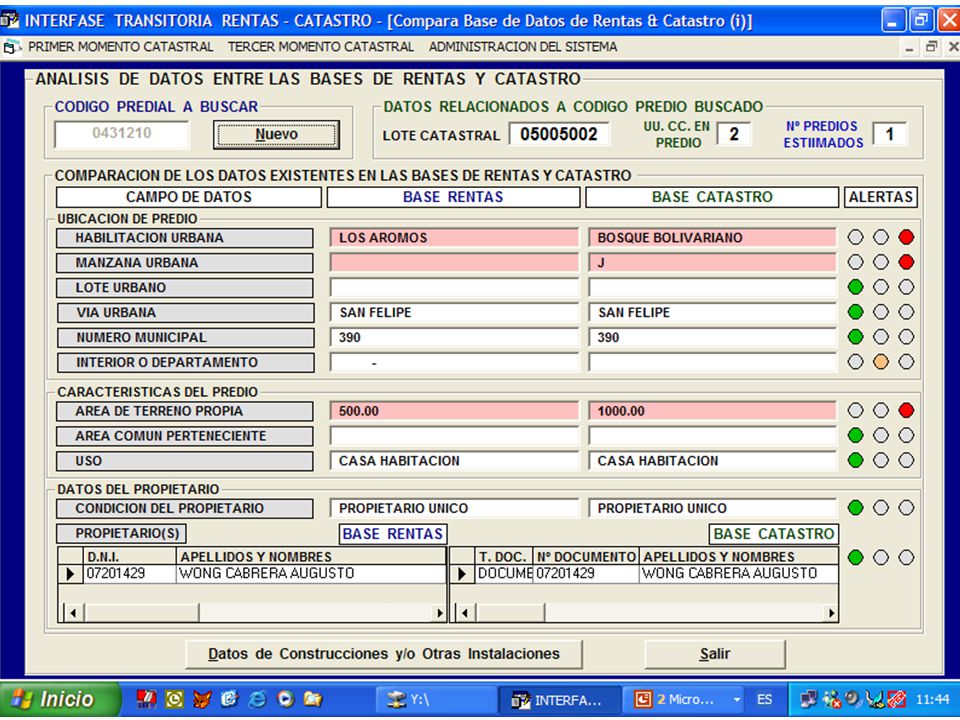Open Windows Media Player quick-launch icon
Viewport: 960px width, 720px height.
[x=285, y=699]
